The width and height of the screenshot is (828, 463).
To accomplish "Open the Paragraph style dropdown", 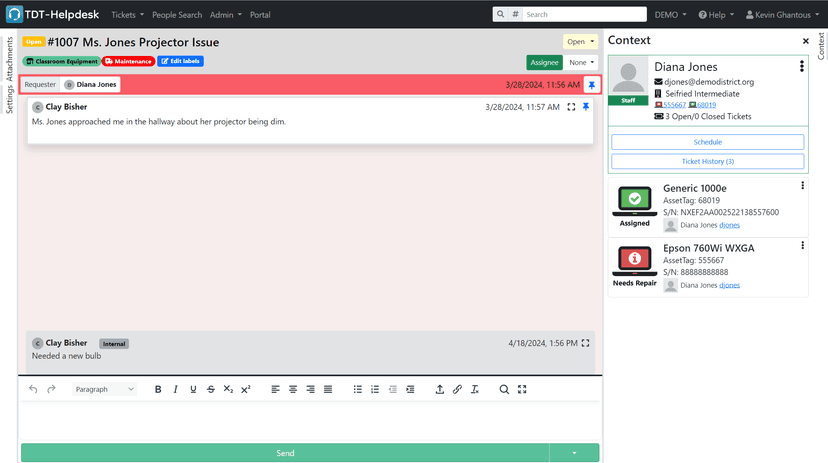I will point(104,389).
